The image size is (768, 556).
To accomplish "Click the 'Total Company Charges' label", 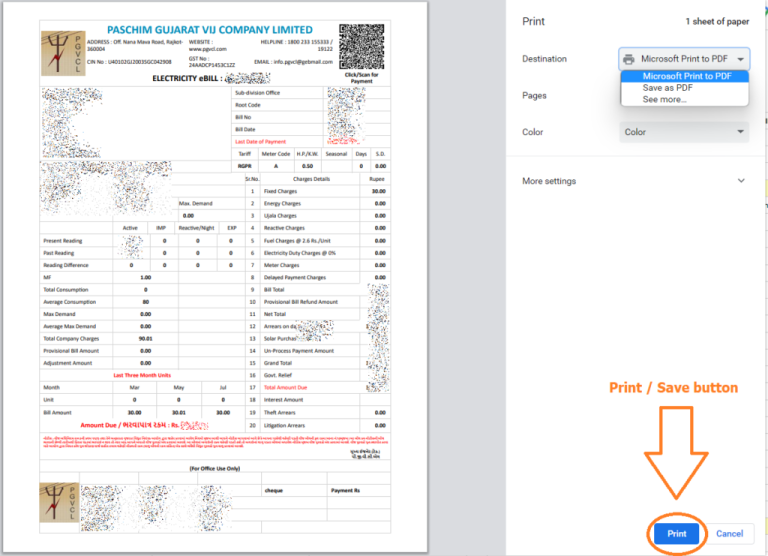I will 71,338.
